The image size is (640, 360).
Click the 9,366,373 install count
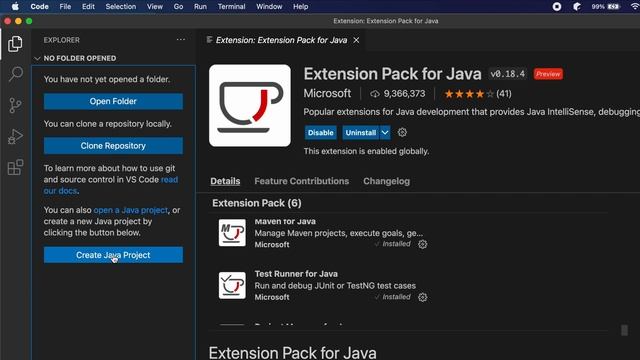click(x=404, y=94)
